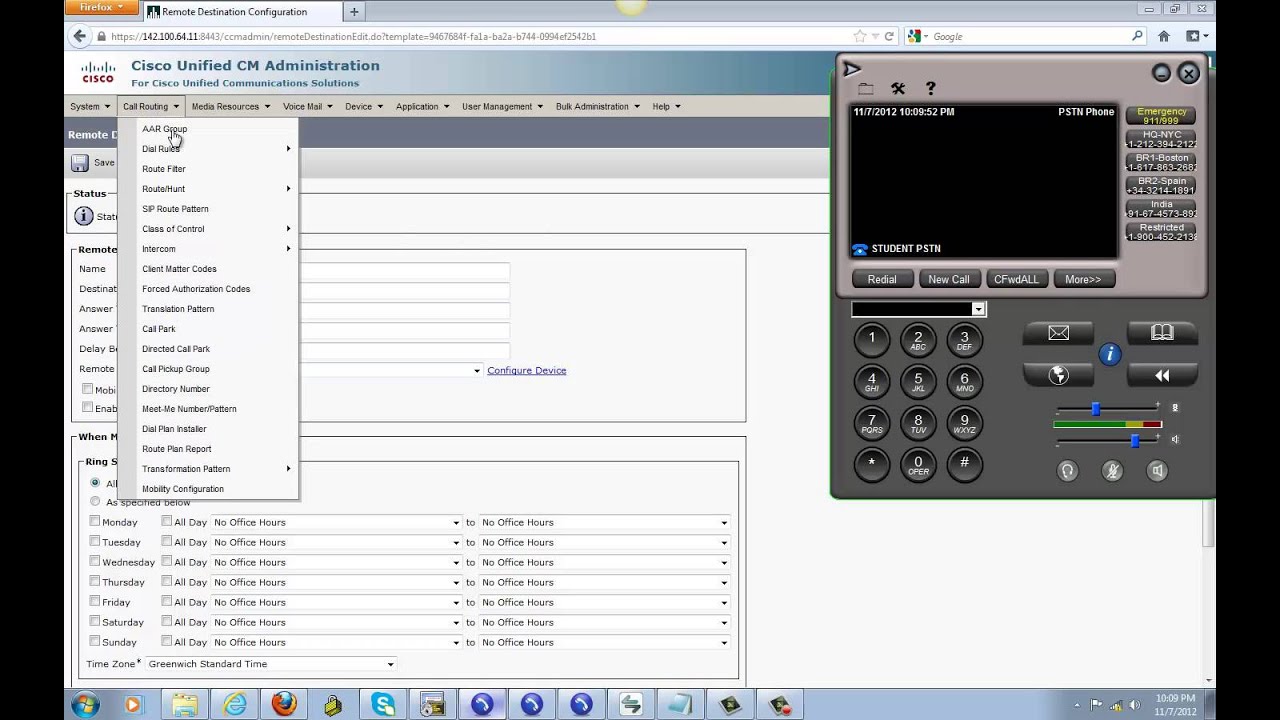Open the Media Resources menu

(x=231, y=106)
